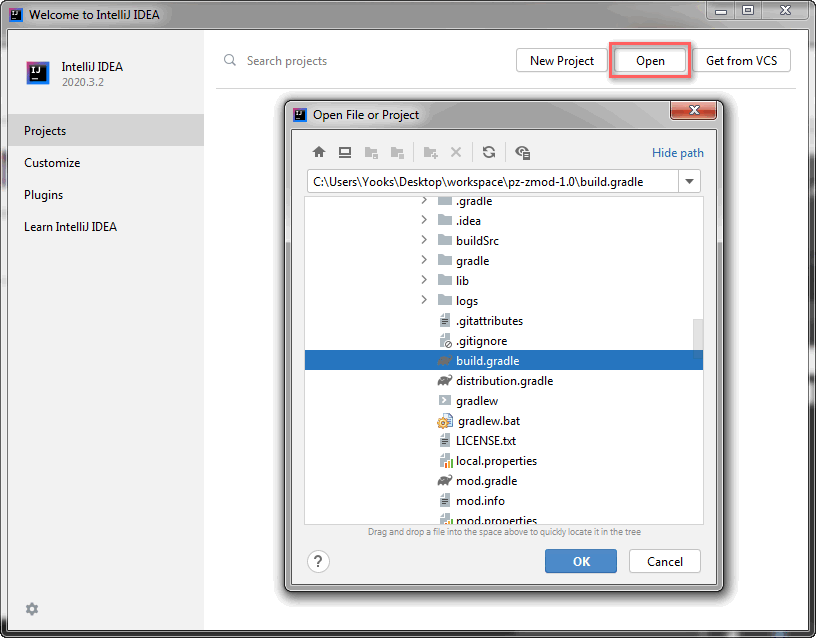
Task: Cancel the Open File dialog
Action: tap(665, 561)
